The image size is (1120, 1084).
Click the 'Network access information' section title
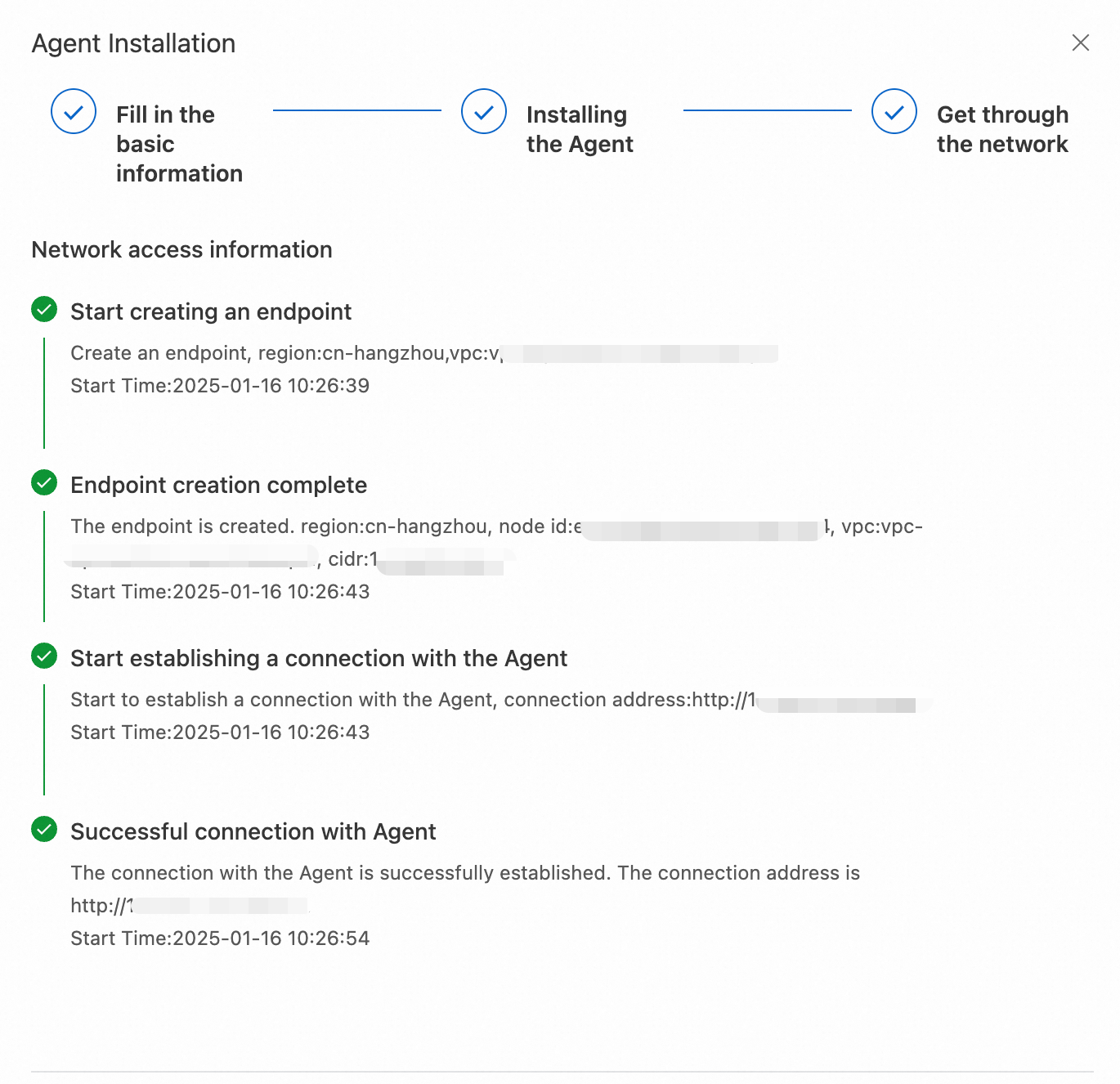click(181, 249)
